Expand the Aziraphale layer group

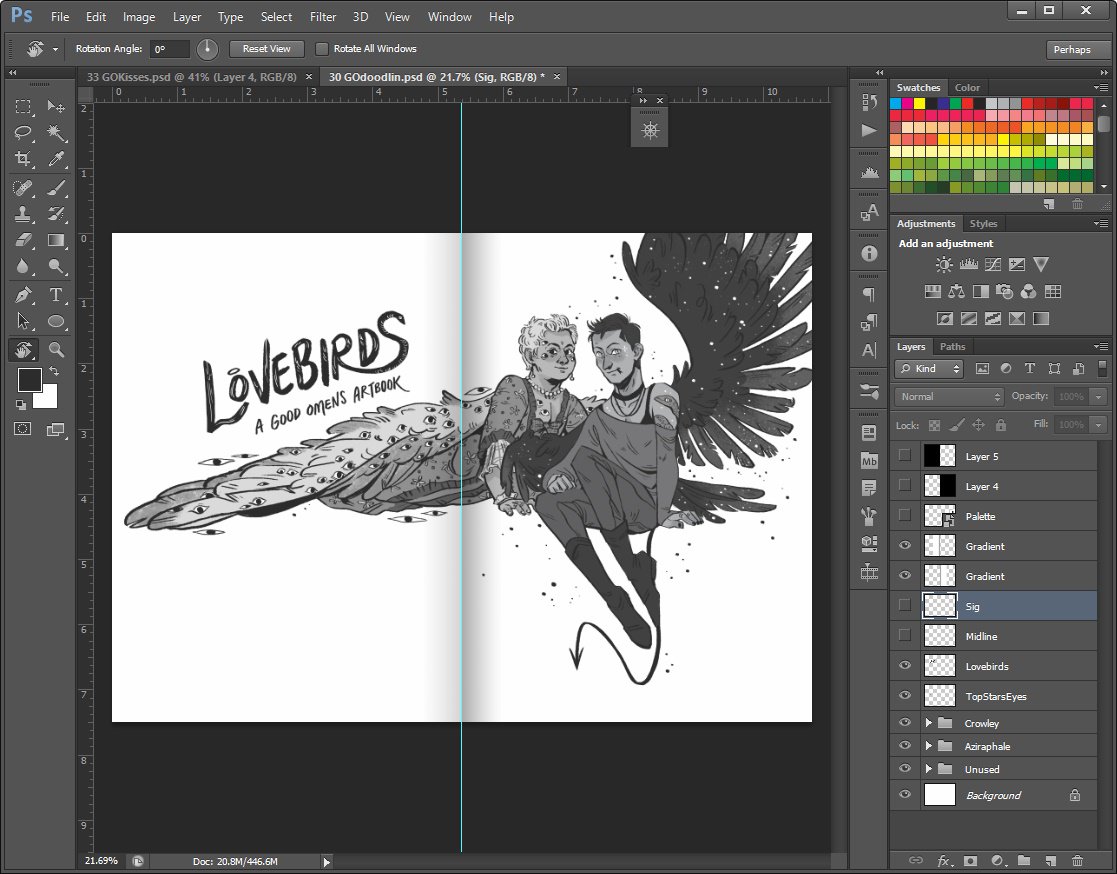tap(928, 746)
